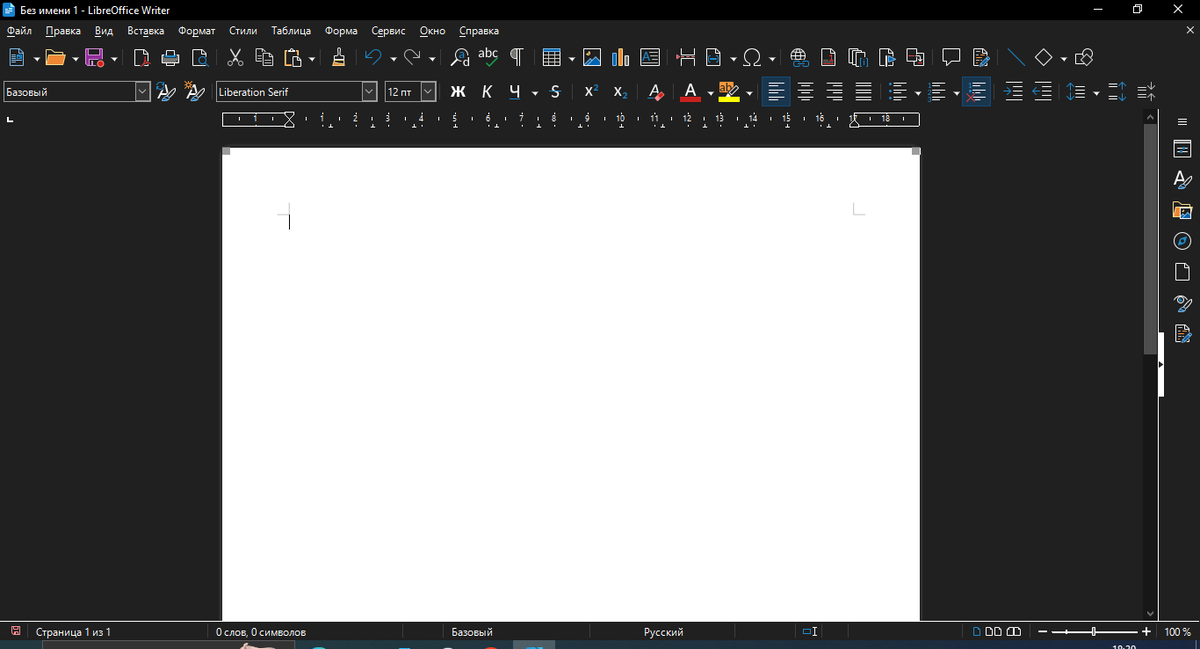Insert a footnote
The height and width of the screenshot is (649, 1200).
pyautogui.click(x=828, y=58)
